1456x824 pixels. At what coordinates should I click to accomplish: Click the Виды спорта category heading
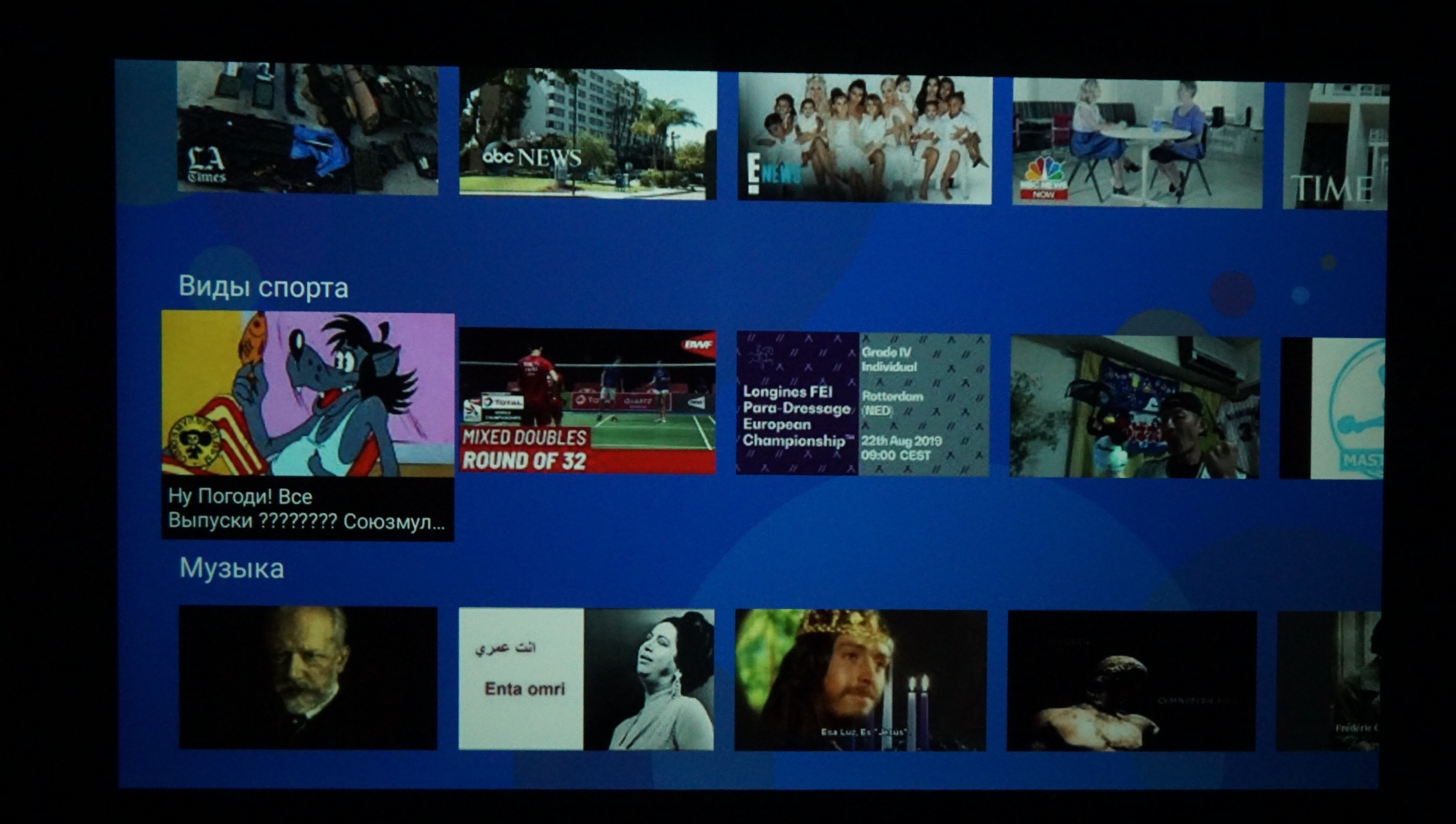(263, 287)
